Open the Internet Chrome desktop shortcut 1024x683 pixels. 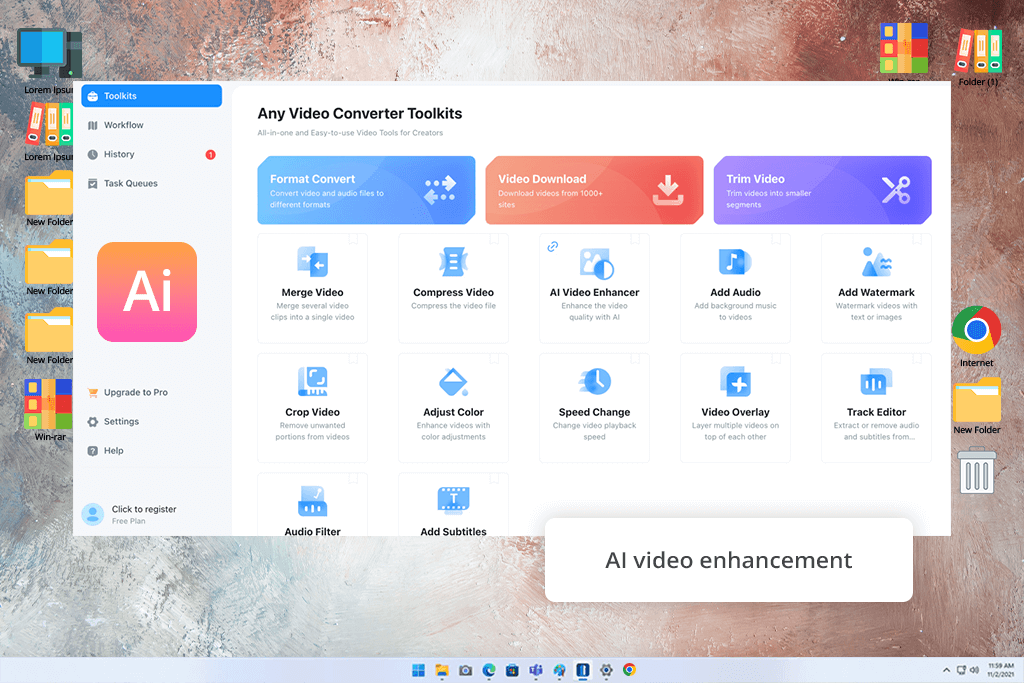(x=976, y=336)
